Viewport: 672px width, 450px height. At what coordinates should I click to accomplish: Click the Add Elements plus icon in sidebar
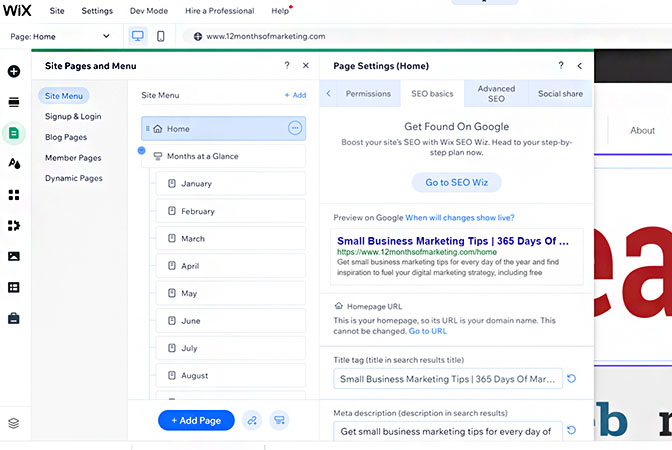pyautogui.click(x=14, y=71)
